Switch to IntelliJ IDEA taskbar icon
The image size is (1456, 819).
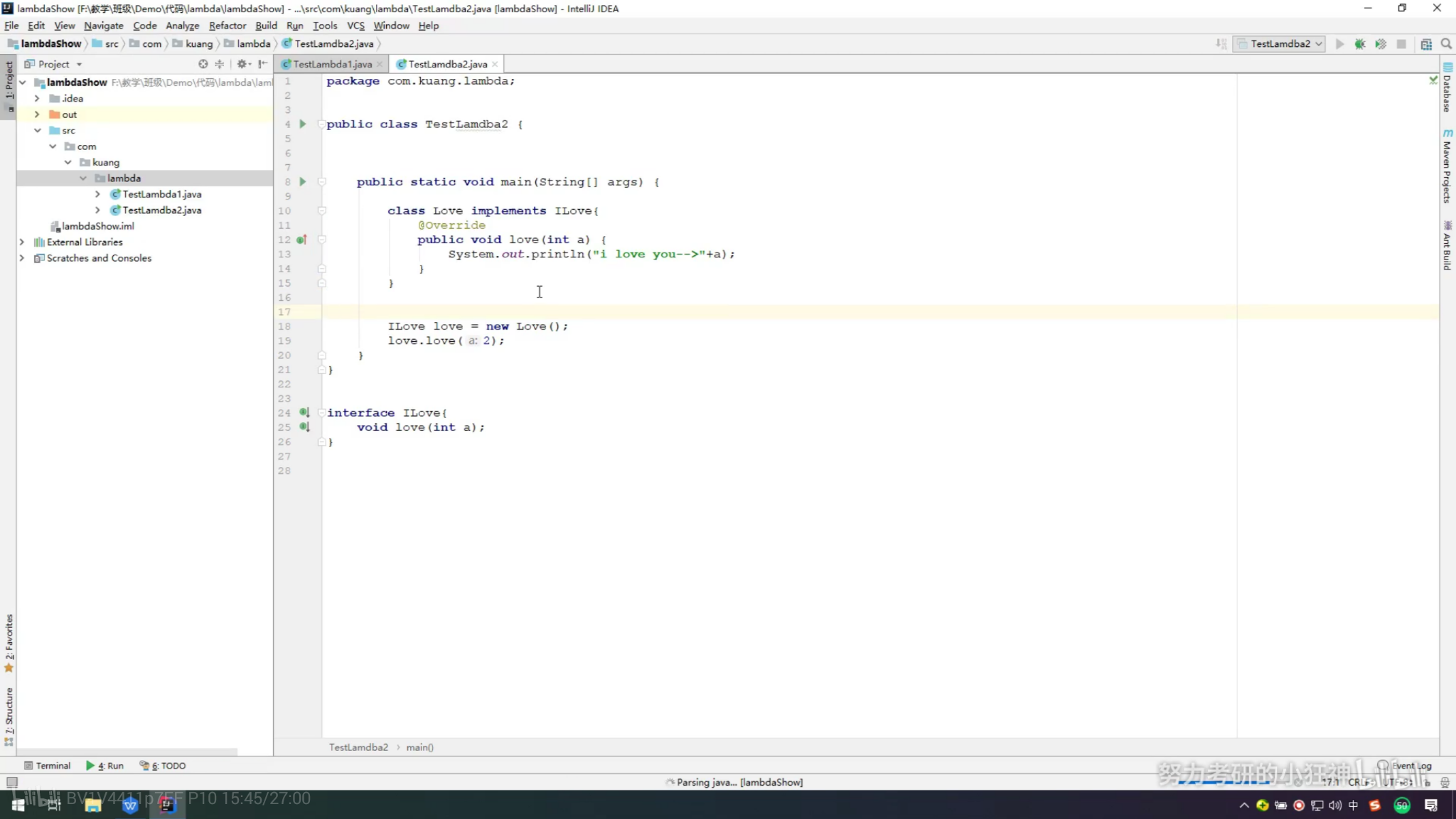coord(166,805)
